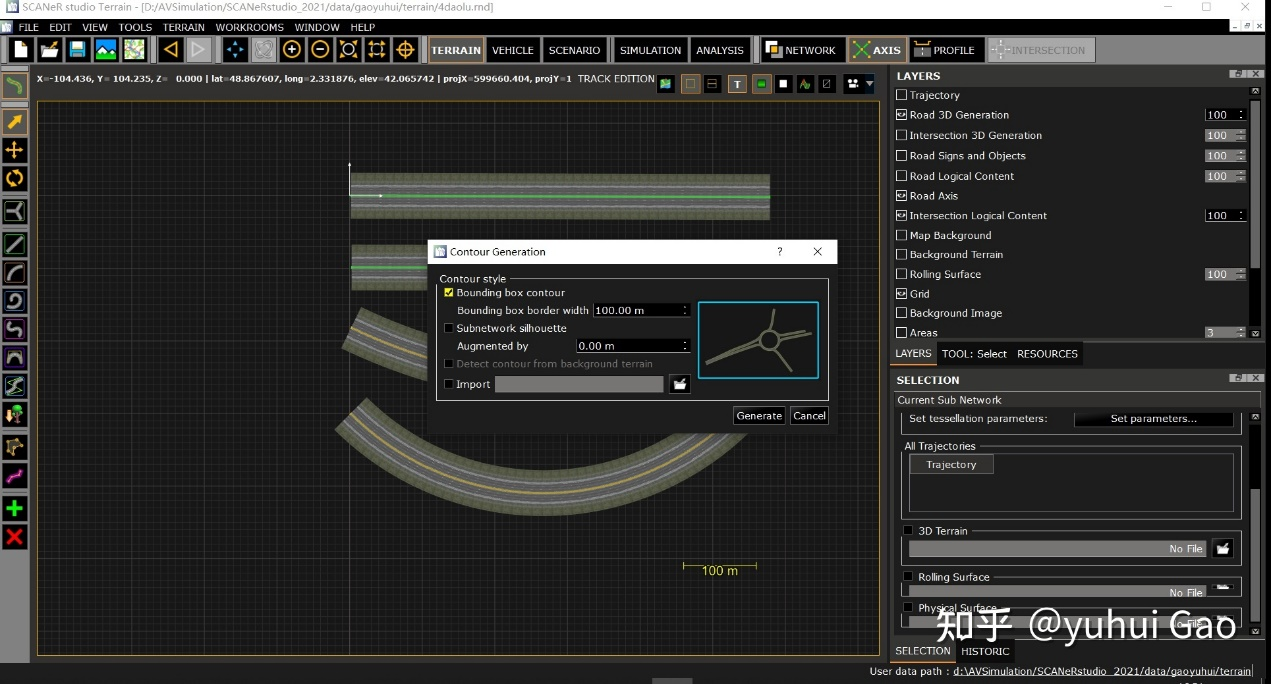Enable Subnetwork silhouette checkbox
Screen dimensions: 1271x684
[x=449, y=328]
